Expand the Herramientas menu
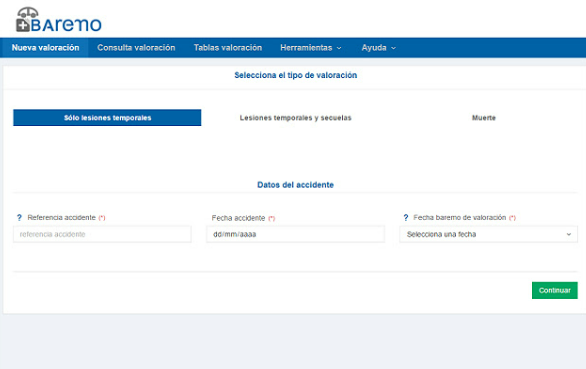The width and height of the screenshot is (586, 369). coord(311,48)
